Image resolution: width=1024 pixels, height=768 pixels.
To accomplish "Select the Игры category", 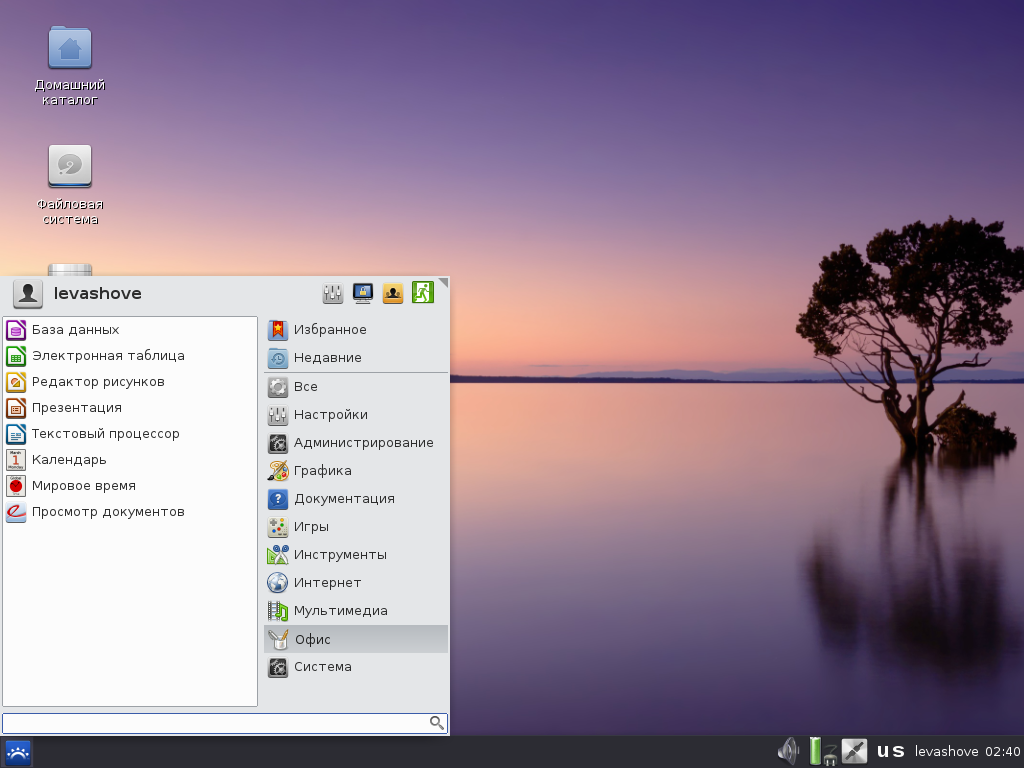I will pyautogui.click(x=356, y=527).
